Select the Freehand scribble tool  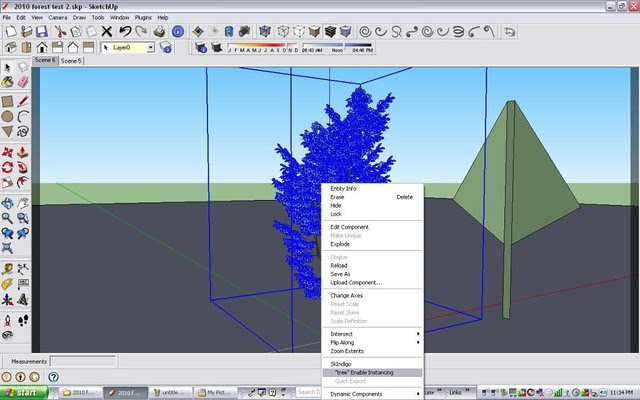(23, 131)
